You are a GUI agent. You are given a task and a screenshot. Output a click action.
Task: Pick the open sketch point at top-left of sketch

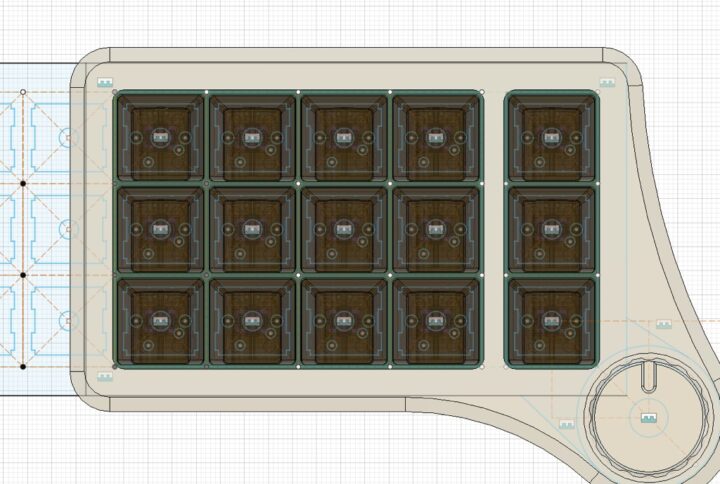[x=22, y=93]
